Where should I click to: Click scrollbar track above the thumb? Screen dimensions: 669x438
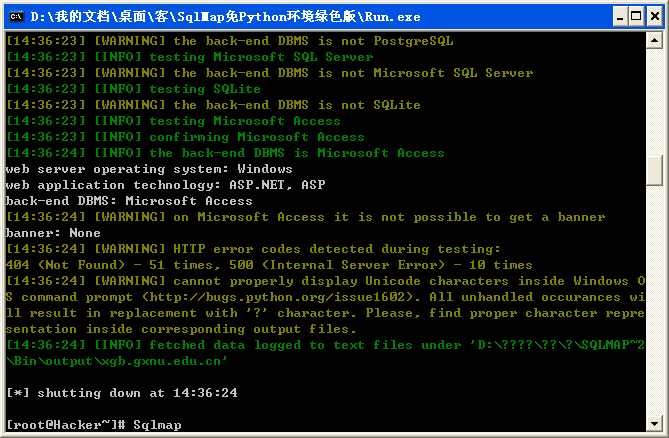tap(654, 102)
